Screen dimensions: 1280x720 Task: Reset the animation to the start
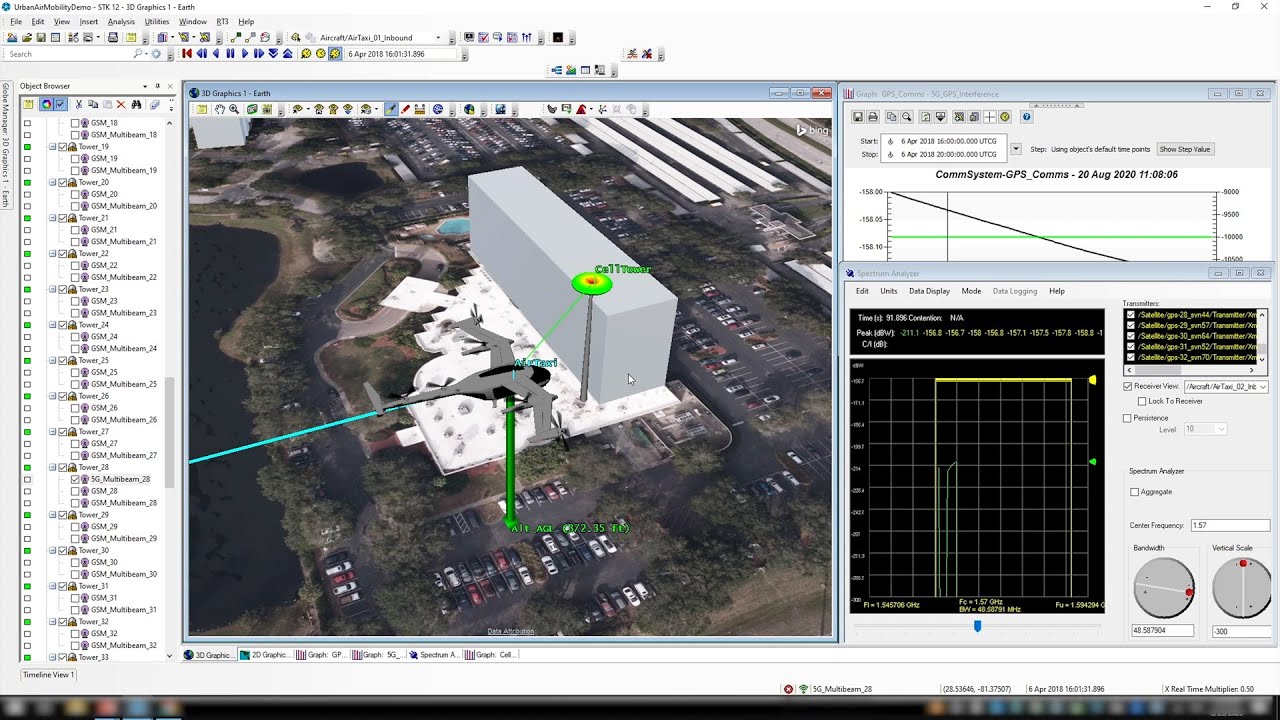(x=188, y=53)
